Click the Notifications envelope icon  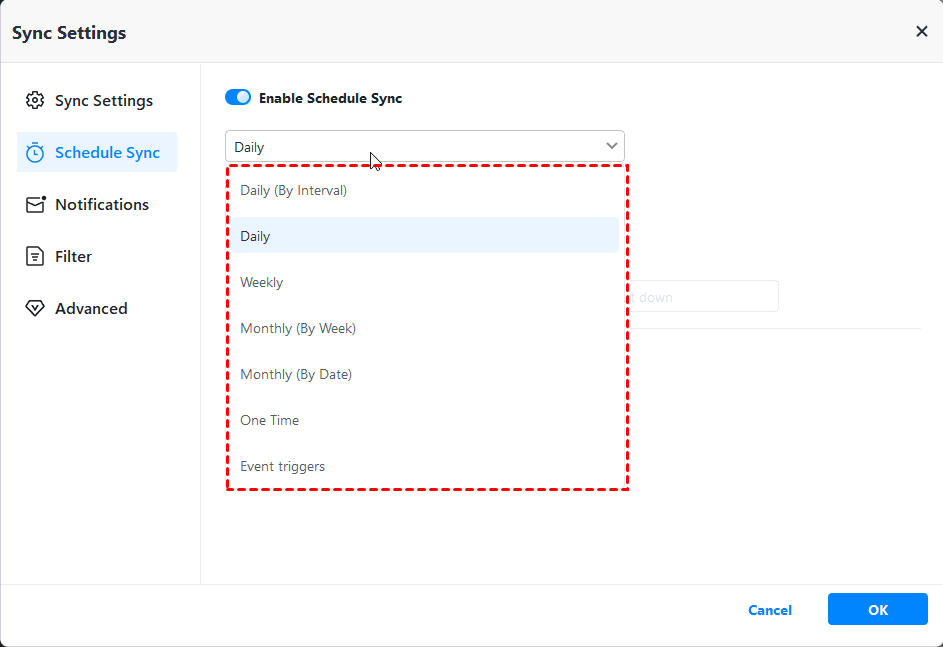click(x=35, y=204)
